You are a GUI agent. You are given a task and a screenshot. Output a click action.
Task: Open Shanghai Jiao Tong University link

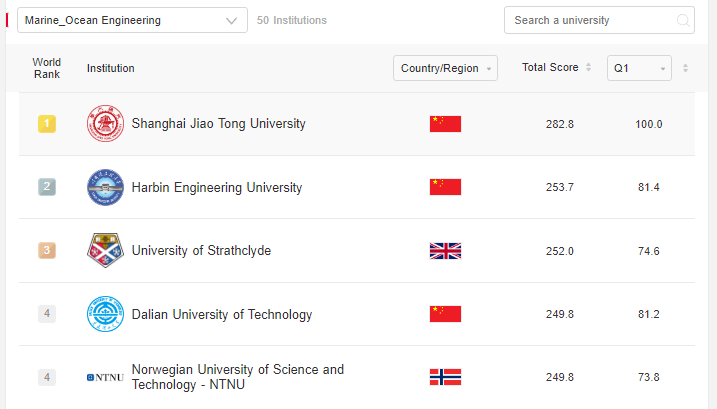(x=219, y=124)
